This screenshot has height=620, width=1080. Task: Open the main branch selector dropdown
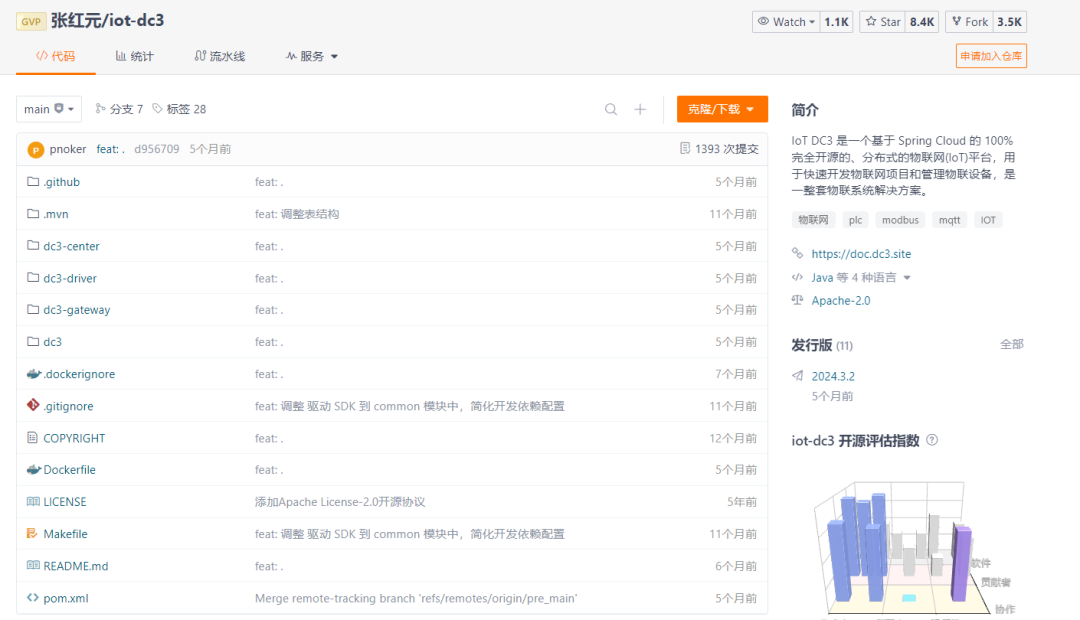pos(47,109)
